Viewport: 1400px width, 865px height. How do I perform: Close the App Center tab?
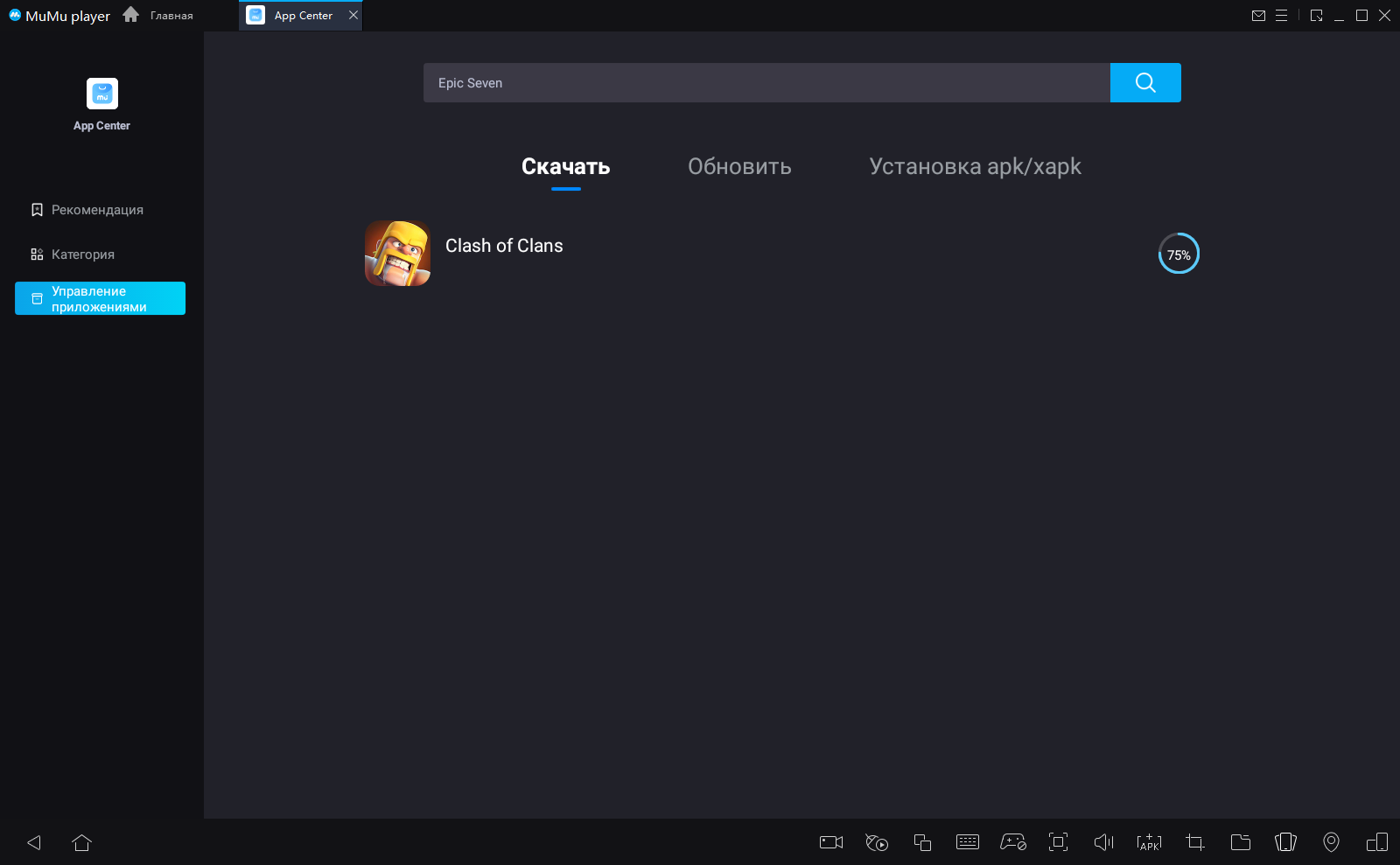tap(353, 15)
